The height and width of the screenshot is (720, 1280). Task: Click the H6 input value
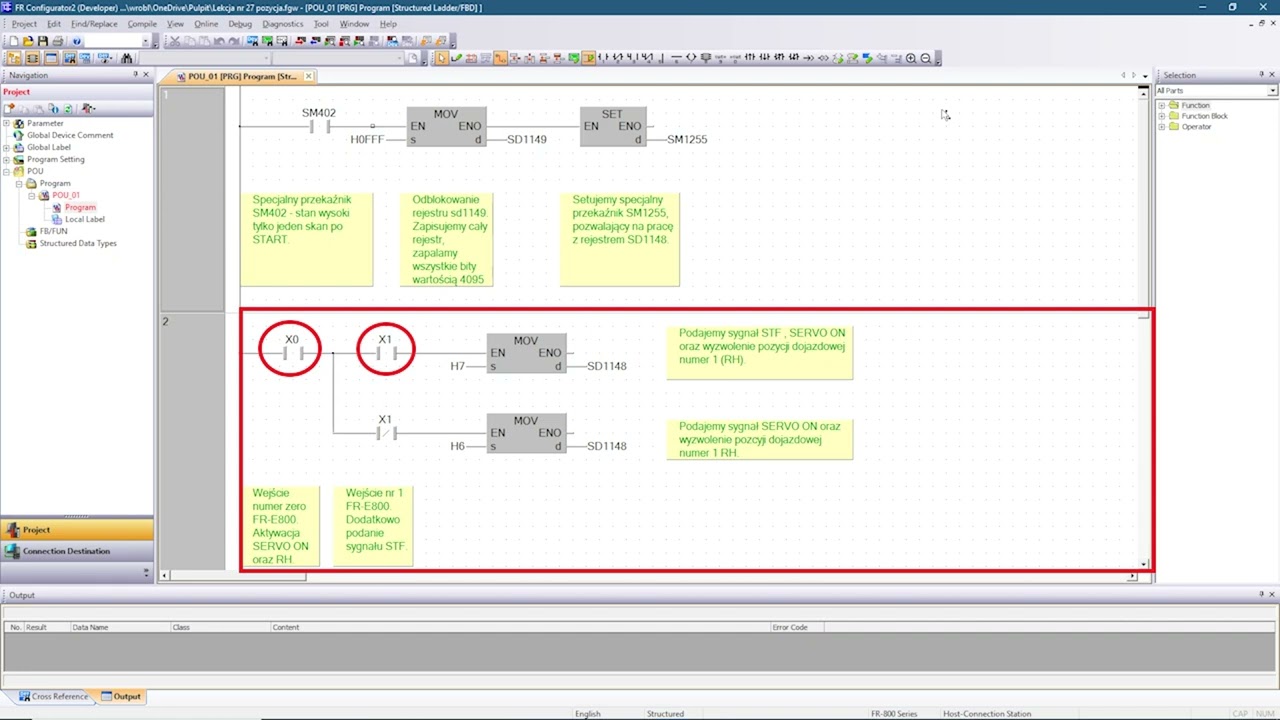[457, 446]
